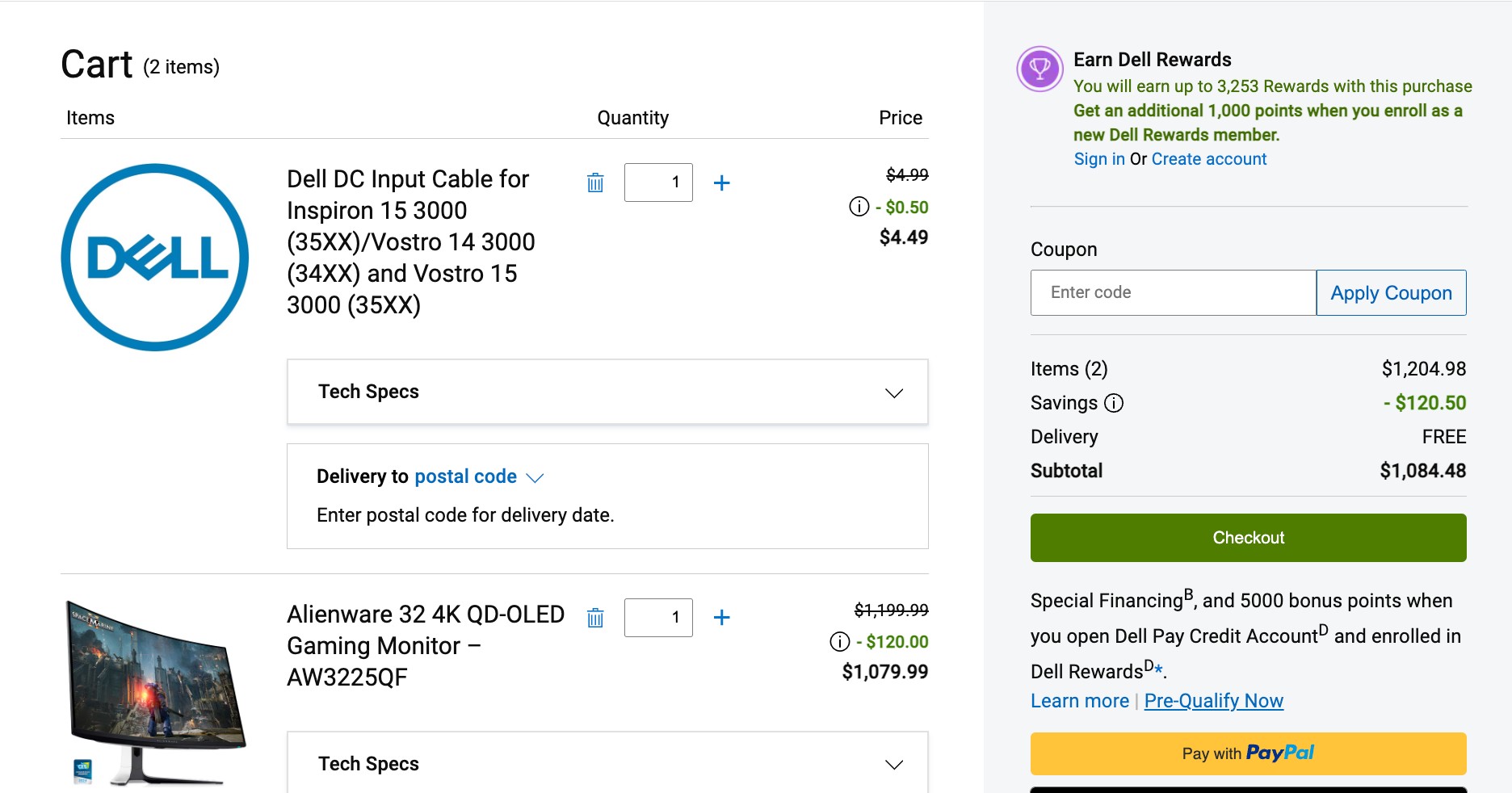Viewport: 1512px width, 793px height.
Task: Proceed with green Checkout button
Action: pos(1248,538)
